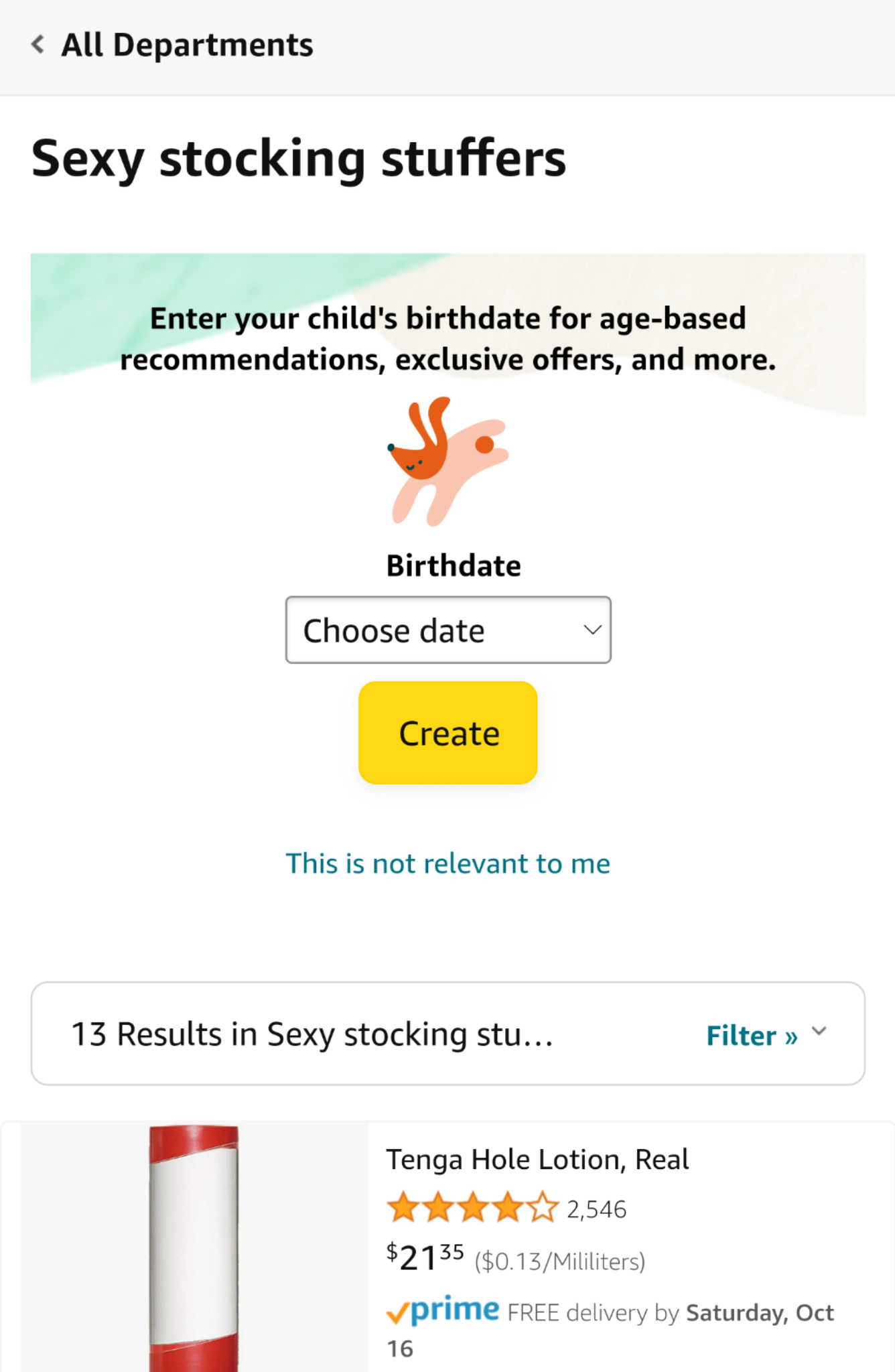This screenshot has height=1372, width=895.
Task: Click the star rating of the Tenga product
Action: click(469, 1207)
